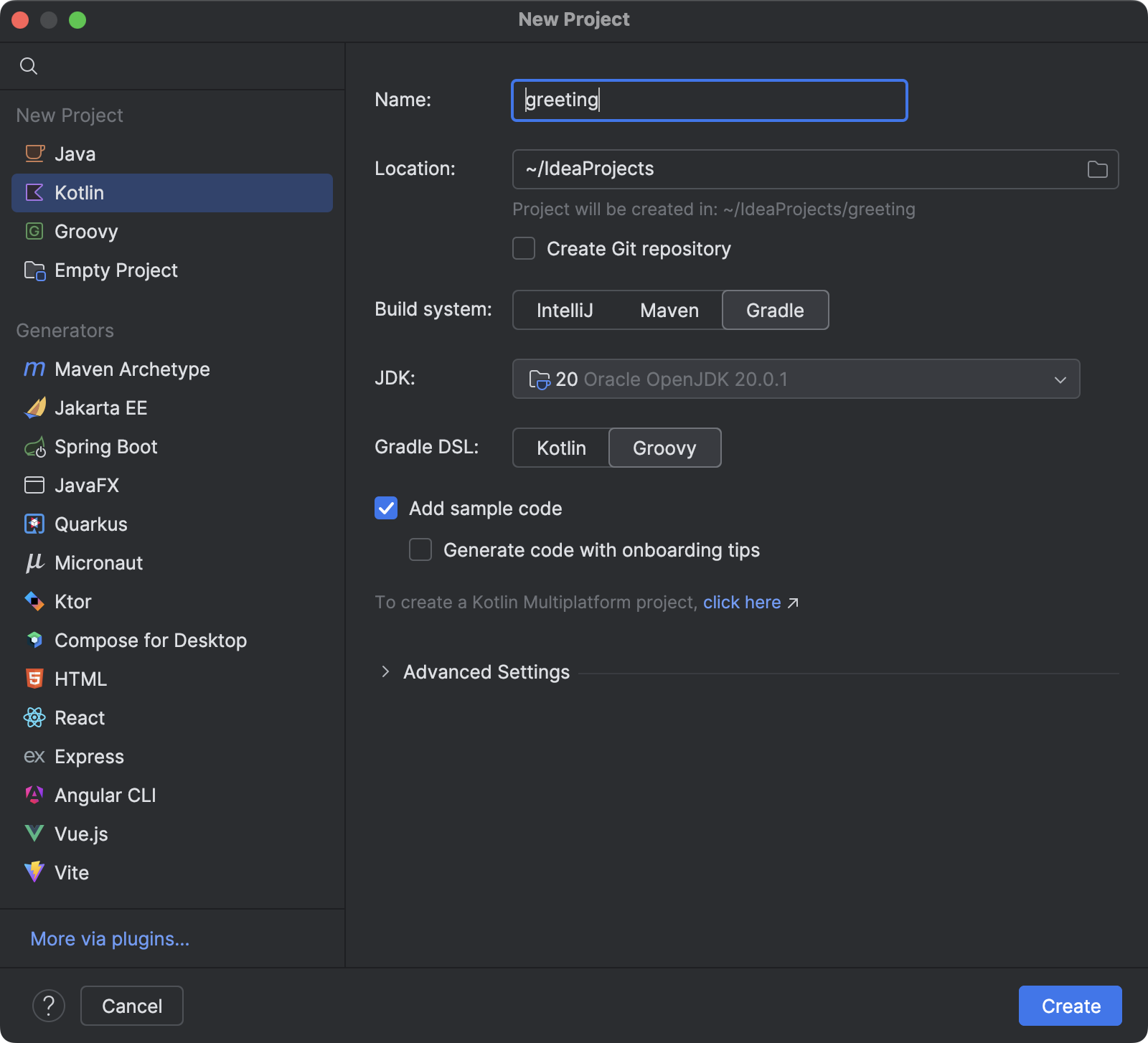Select Maven as build system
The width and height of the screenshot is (1148, 1043).
[x=669, y=310]
